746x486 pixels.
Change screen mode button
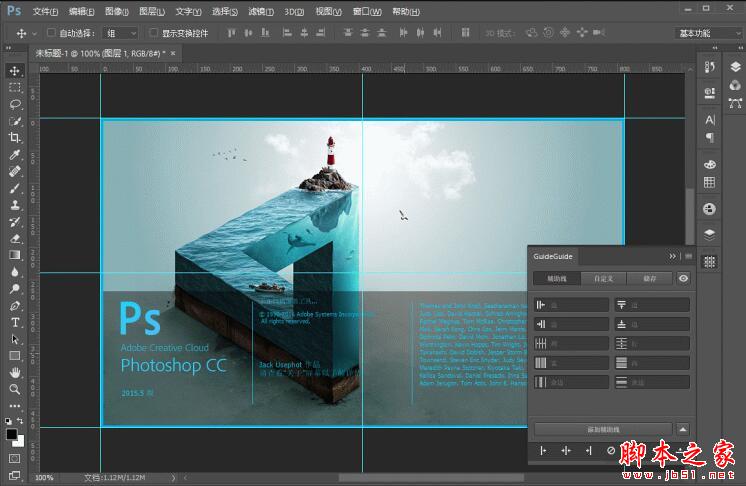[x=15, y=475]
